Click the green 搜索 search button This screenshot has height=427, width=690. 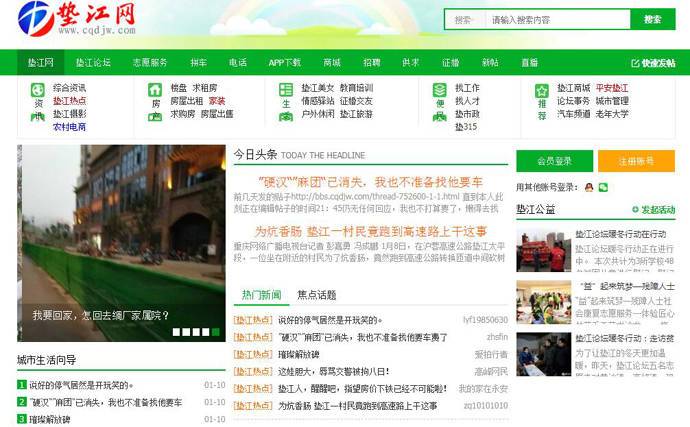(652, 20)
